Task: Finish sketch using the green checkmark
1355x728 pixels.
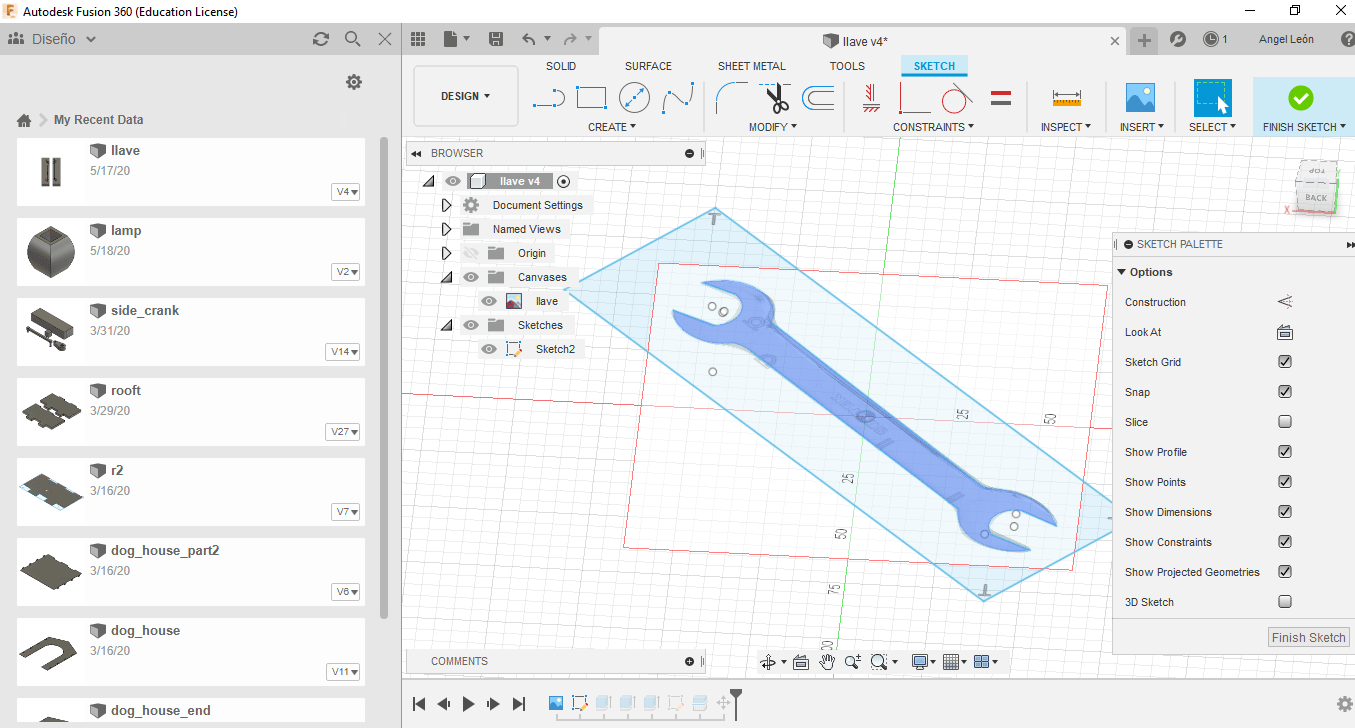Action: tap(1301, 98)
